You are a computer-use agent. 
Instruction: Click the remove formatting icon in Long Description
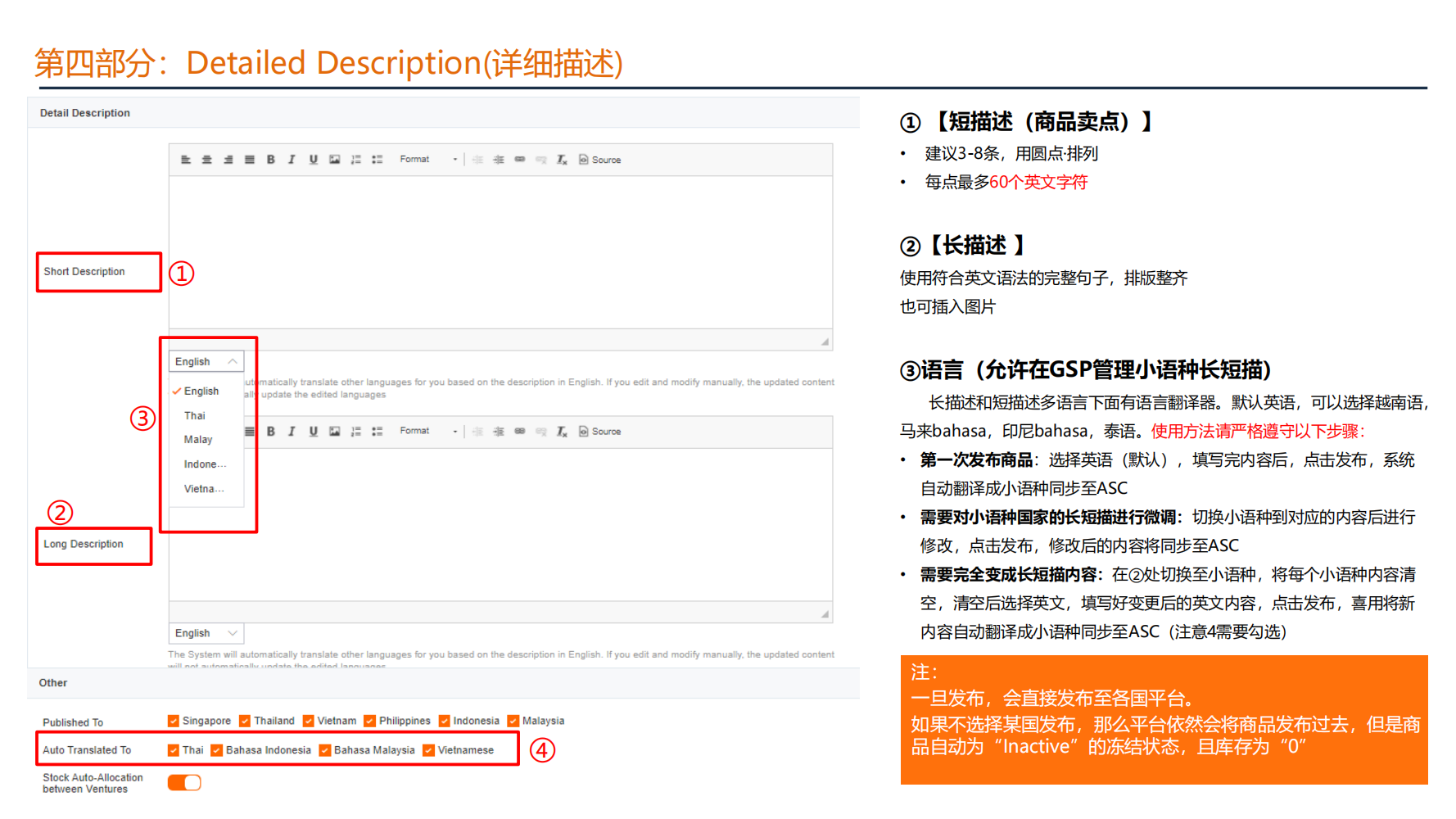coord(561,431)
